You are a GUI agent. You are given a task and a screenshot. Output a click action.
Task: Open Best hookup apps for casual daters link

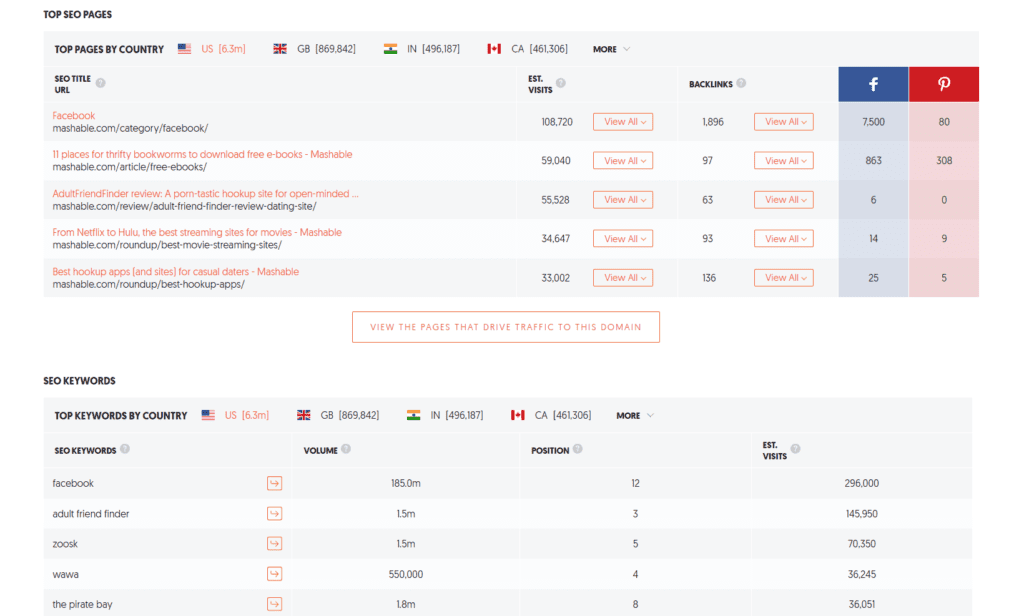click(176, 272)
